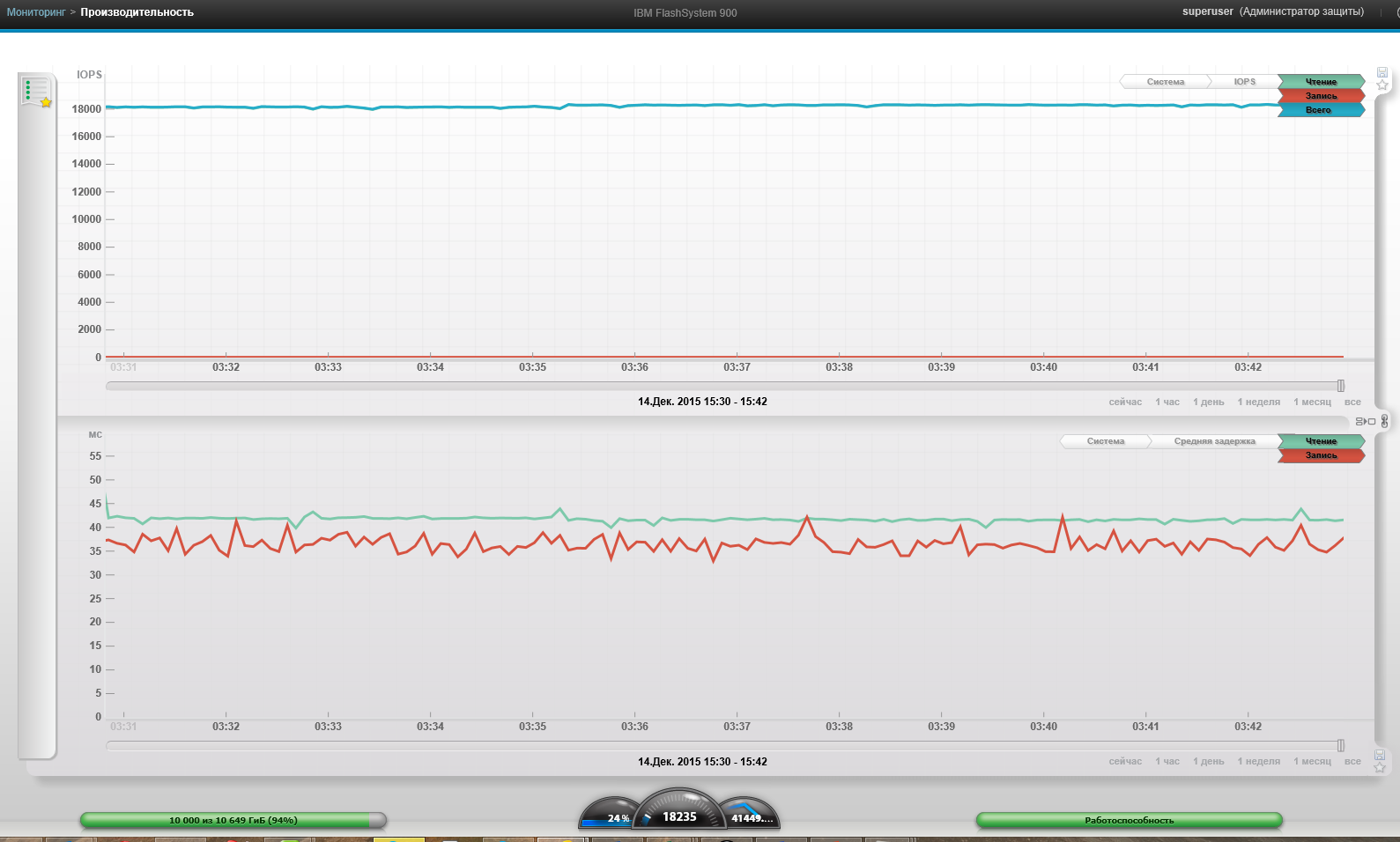Star the IOPS chart as favorite
Image resolution: width=1400 pixels, height=842 pixels.
pyautogui.click(x=1382, y=85)
